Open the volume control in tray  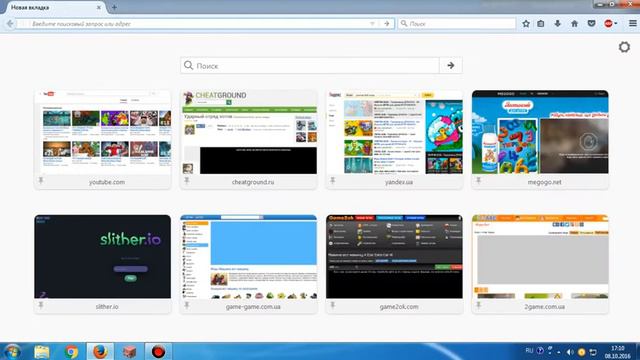[x=570, y=352]
